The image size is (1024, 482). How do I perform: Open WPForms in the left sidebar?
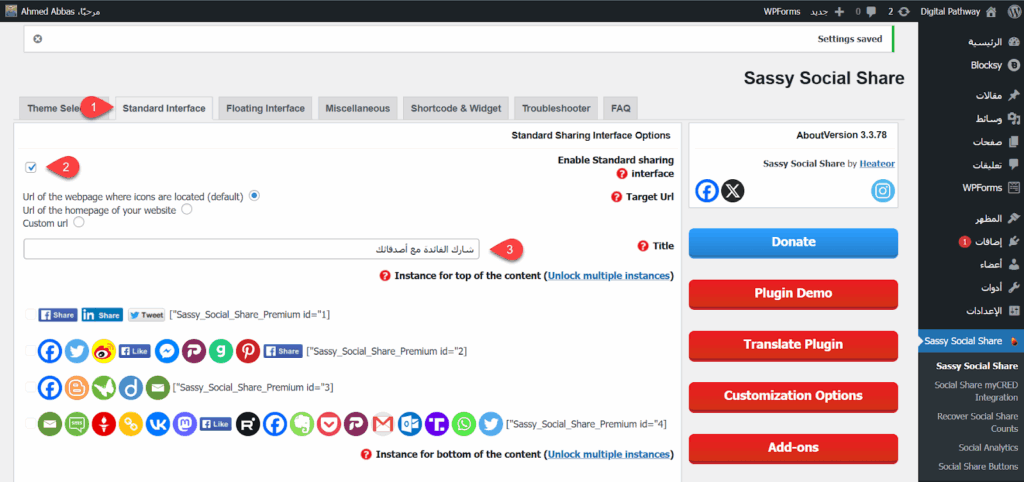[x=991, y=187]
